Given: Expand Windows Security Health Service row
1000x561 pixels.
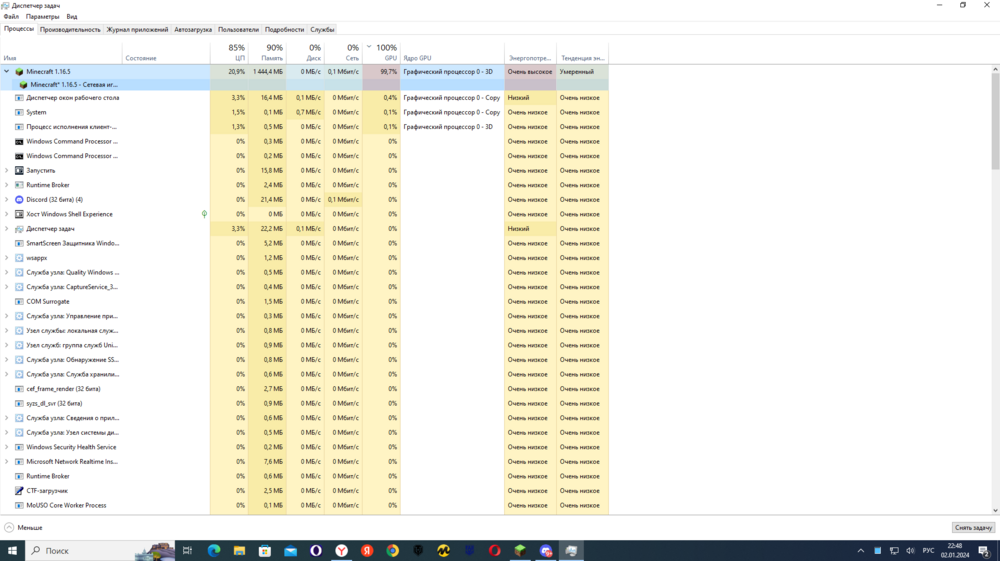Looking at the screenshot, I should point(7,448).
